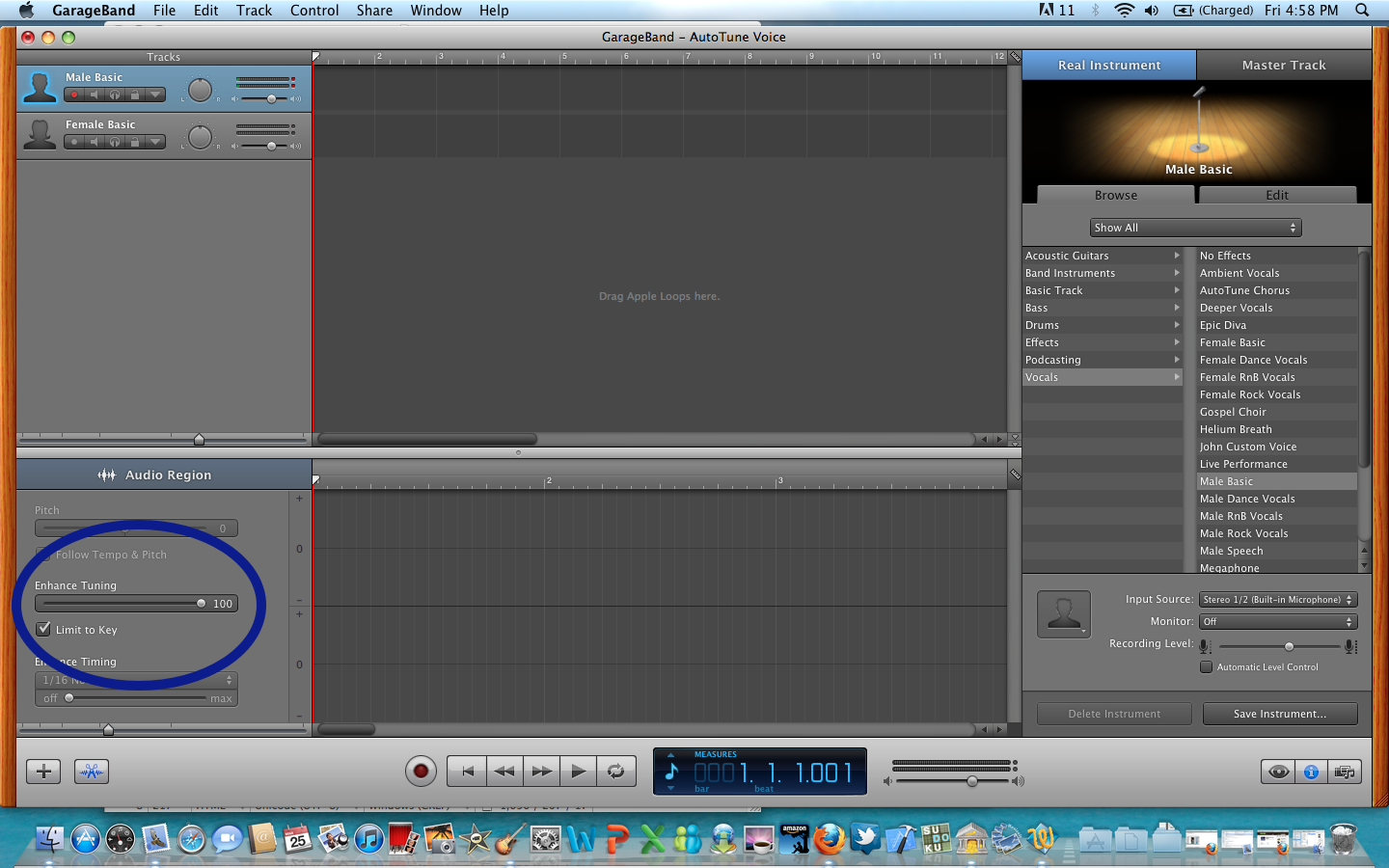Click the note icon in the LCD display
The width and height of the screenshot is (1389, 868).
tap(672, 772)
